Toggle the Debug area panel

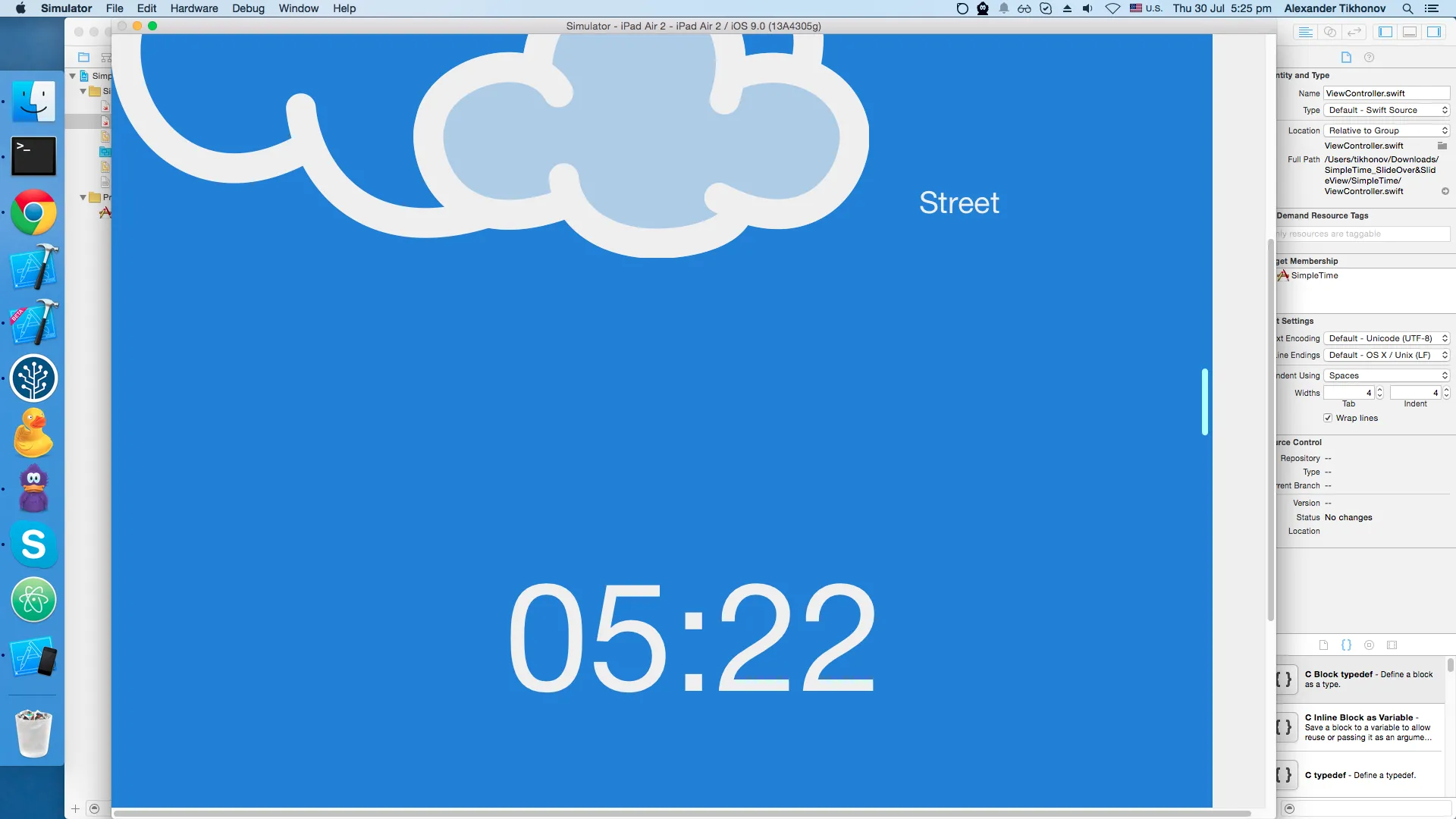coord(1410,32)
